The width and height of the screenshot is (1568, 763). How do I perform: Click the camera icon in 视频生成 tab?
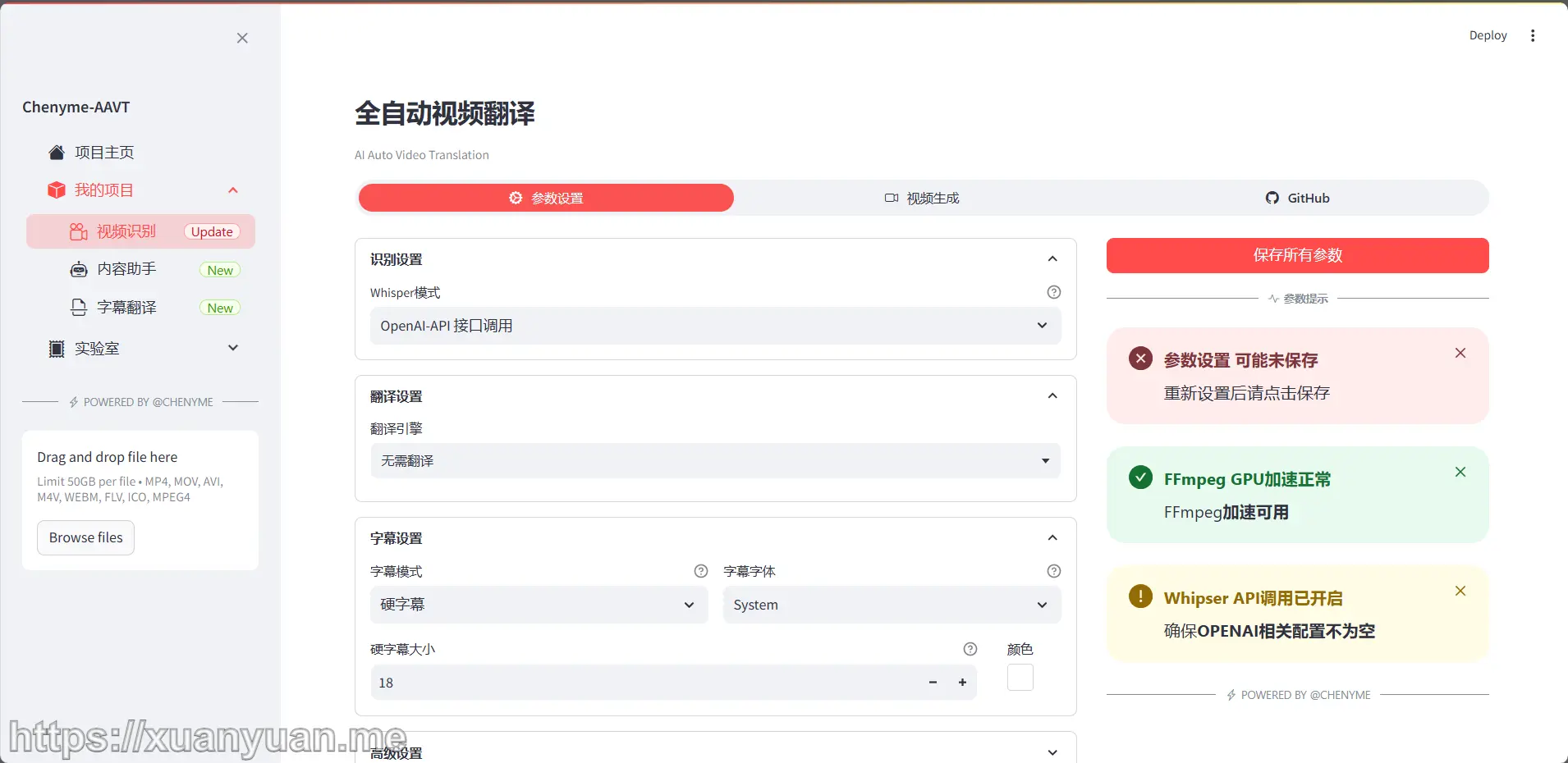(x=892, y=198)
